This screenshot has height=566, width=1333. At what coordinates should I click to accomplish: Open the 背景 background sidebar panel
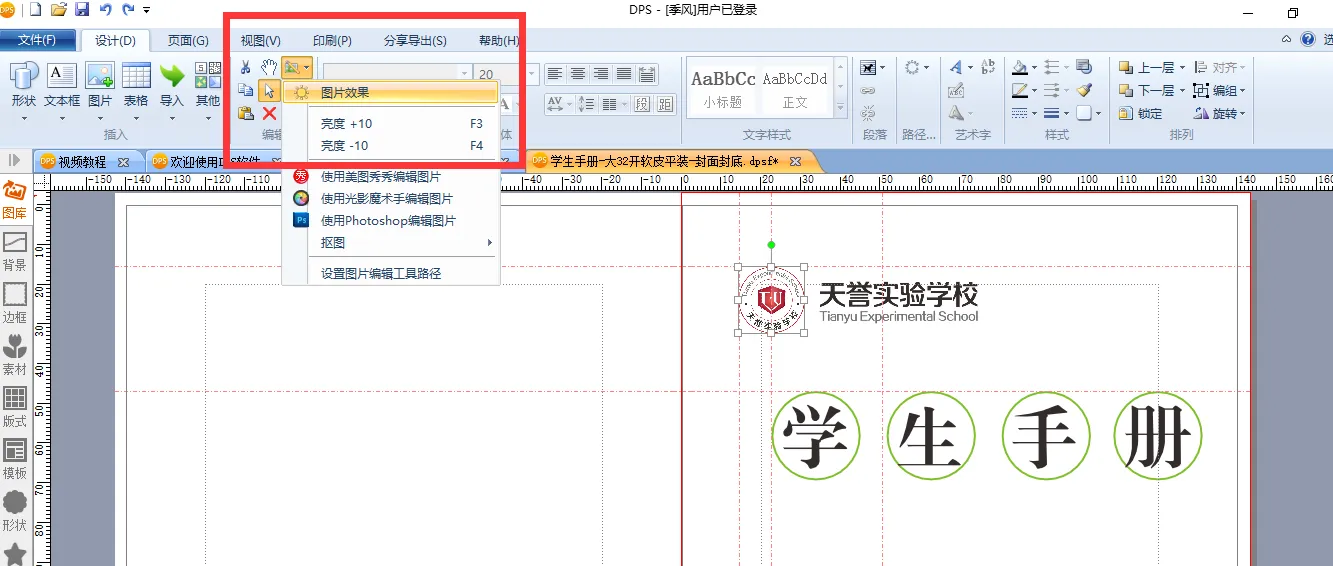(x=15, y=251)
